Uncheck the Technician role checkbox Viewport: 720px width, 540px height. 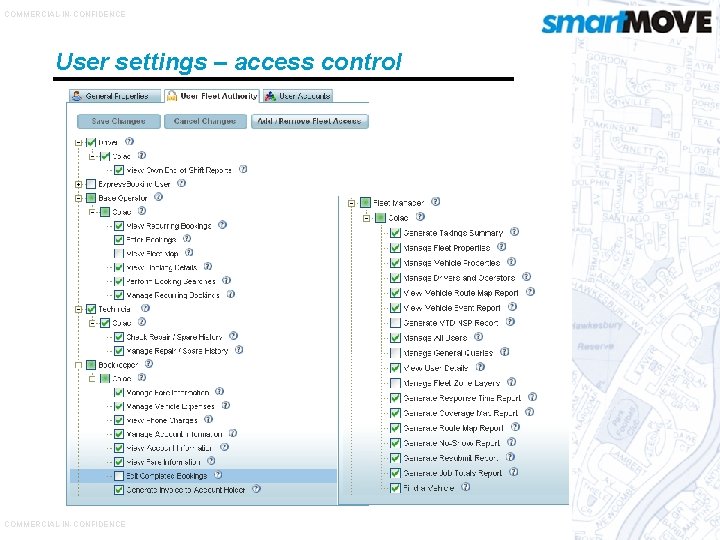pyautogui.click(x=91, y=309)
